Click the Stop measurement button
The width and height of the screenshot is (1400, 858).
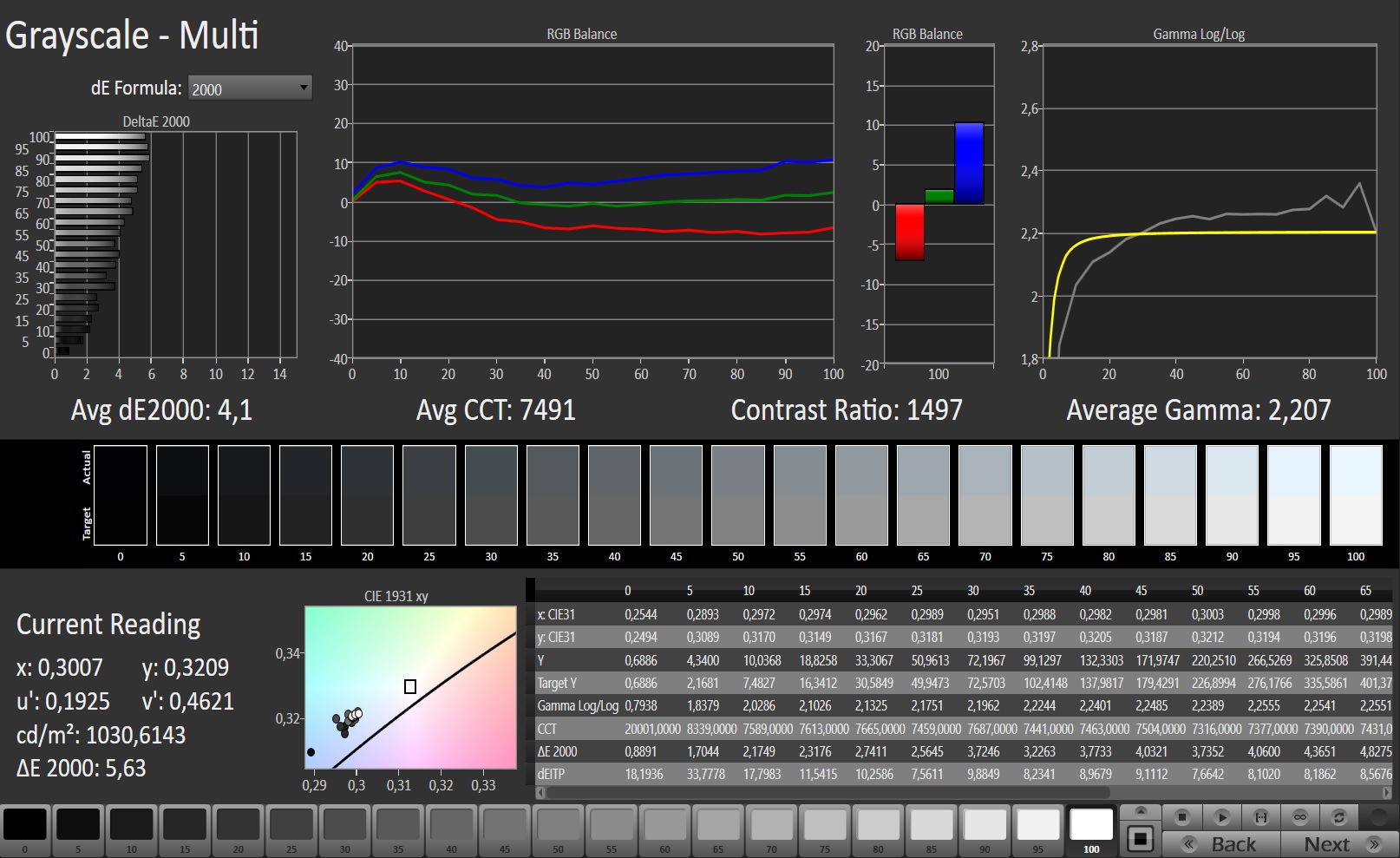coord(1181,817)
